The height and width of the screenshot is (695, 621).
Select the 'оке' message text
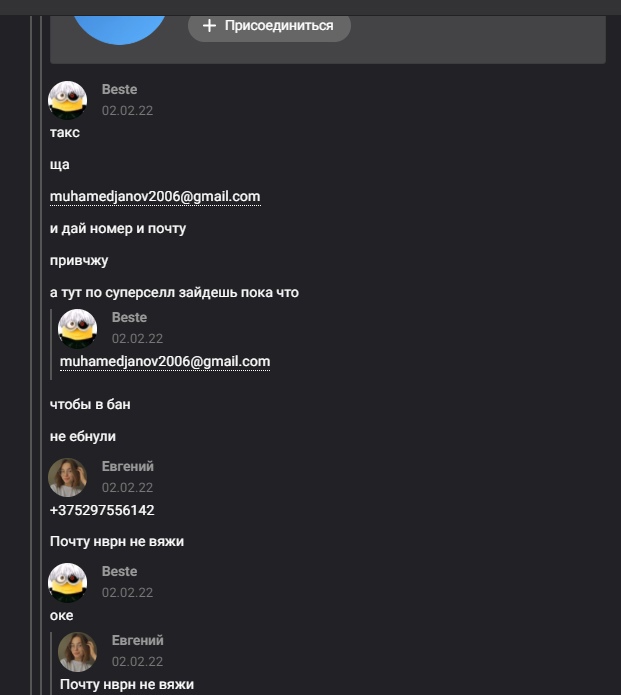(61, 616)
